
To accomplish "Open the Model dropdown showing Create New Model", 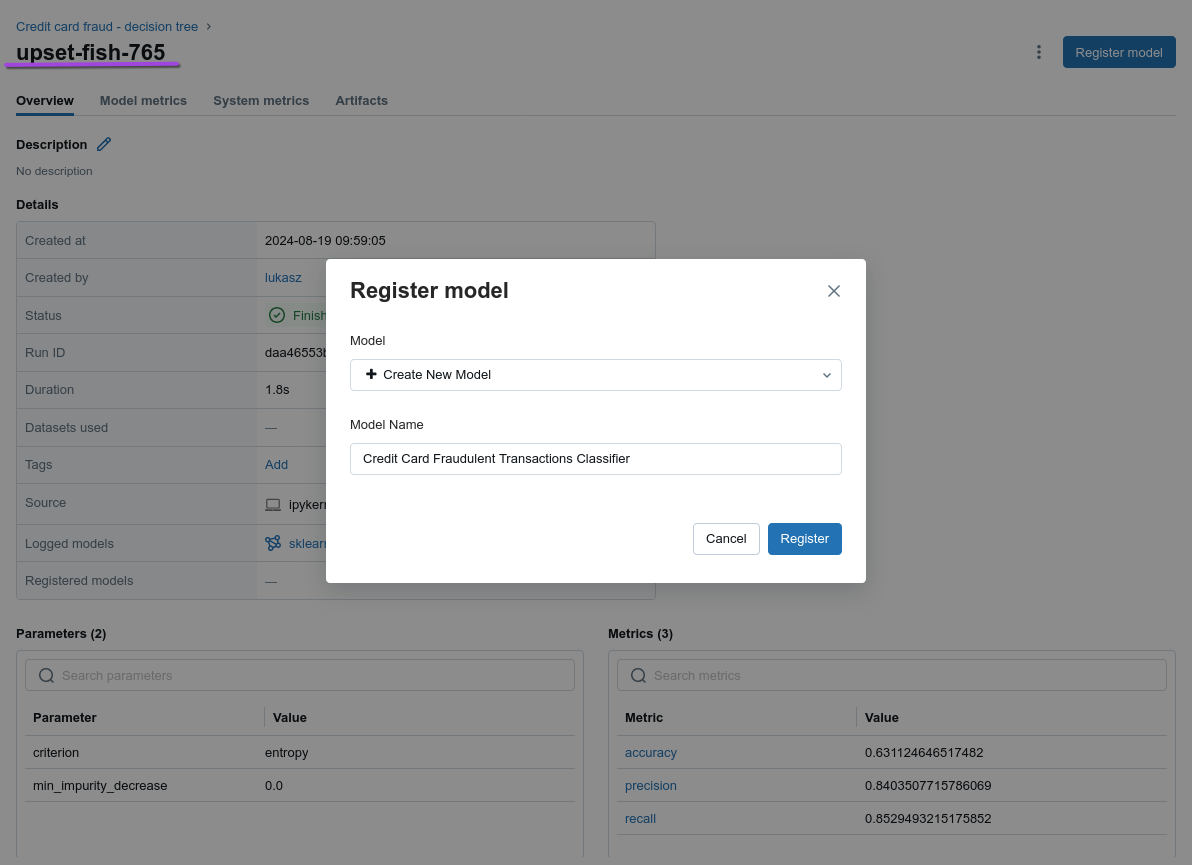I will [x=595, y=375].
